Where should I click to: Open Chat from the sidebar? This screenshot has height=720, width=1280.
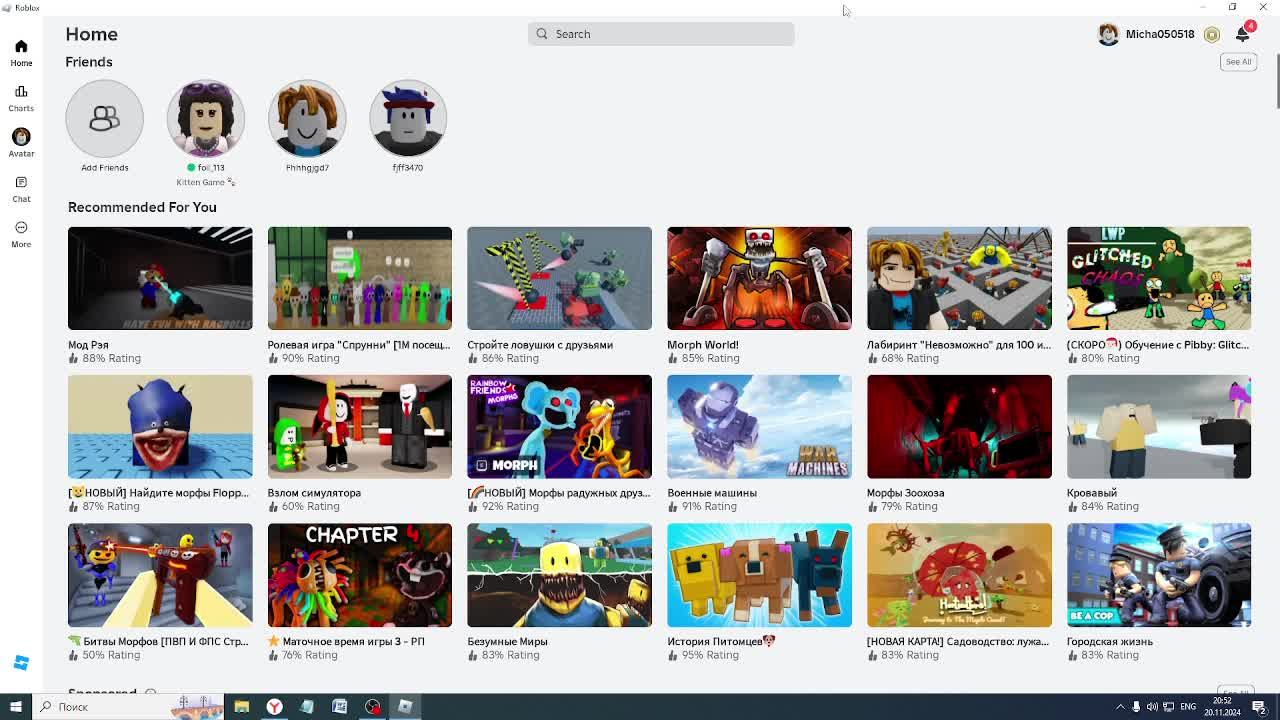(x=21, y=189)
